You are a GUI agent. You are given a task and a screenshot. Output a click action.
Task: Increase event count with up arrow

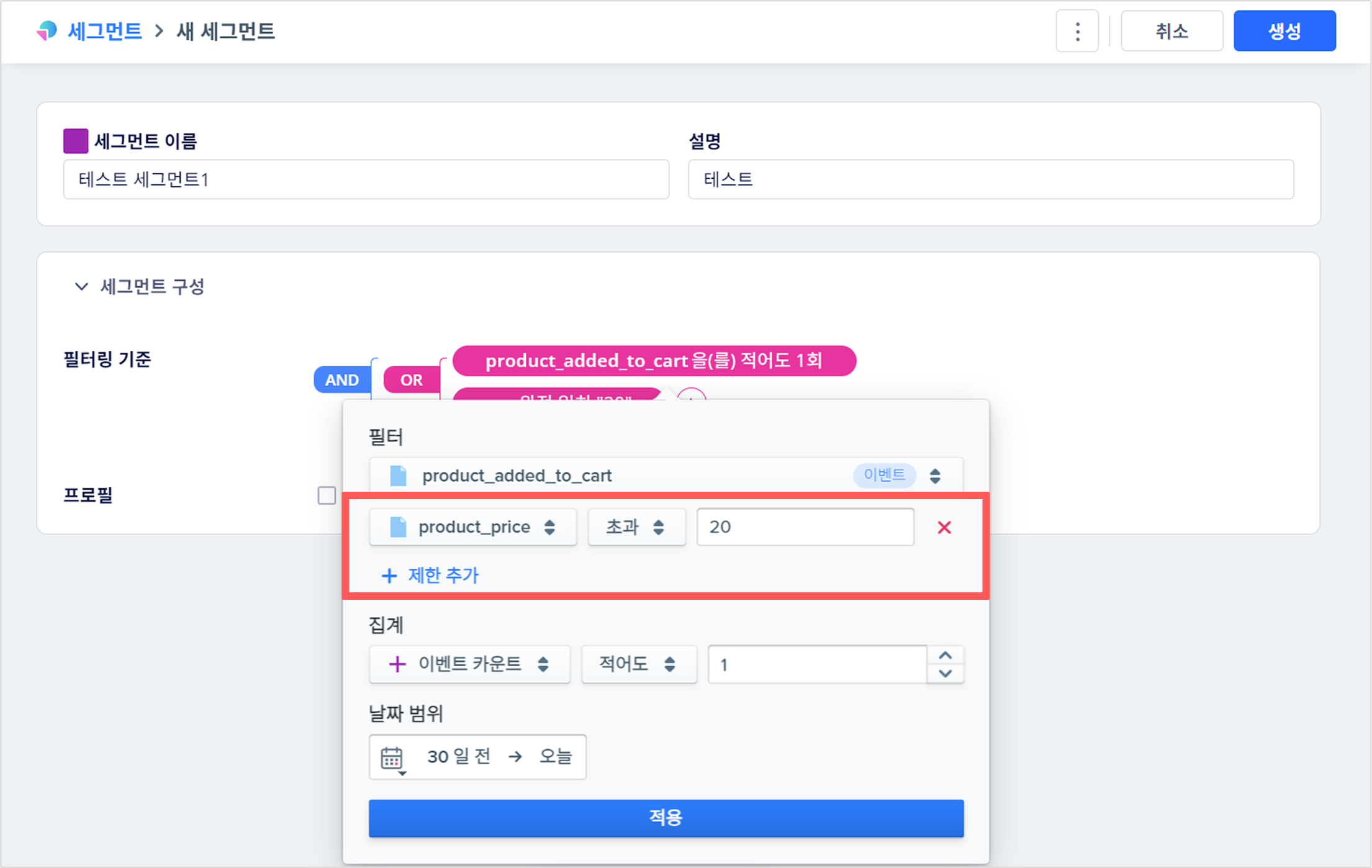pos(945,656)
